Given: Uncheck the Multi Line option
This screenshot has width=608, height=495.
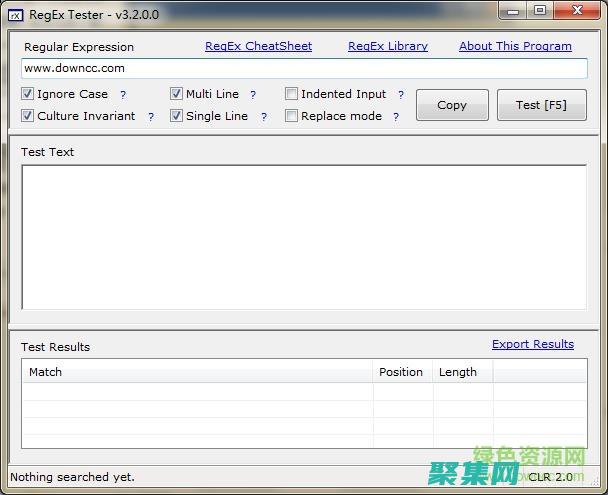Looking at the screenshot, I should click(x=177, y=94).
